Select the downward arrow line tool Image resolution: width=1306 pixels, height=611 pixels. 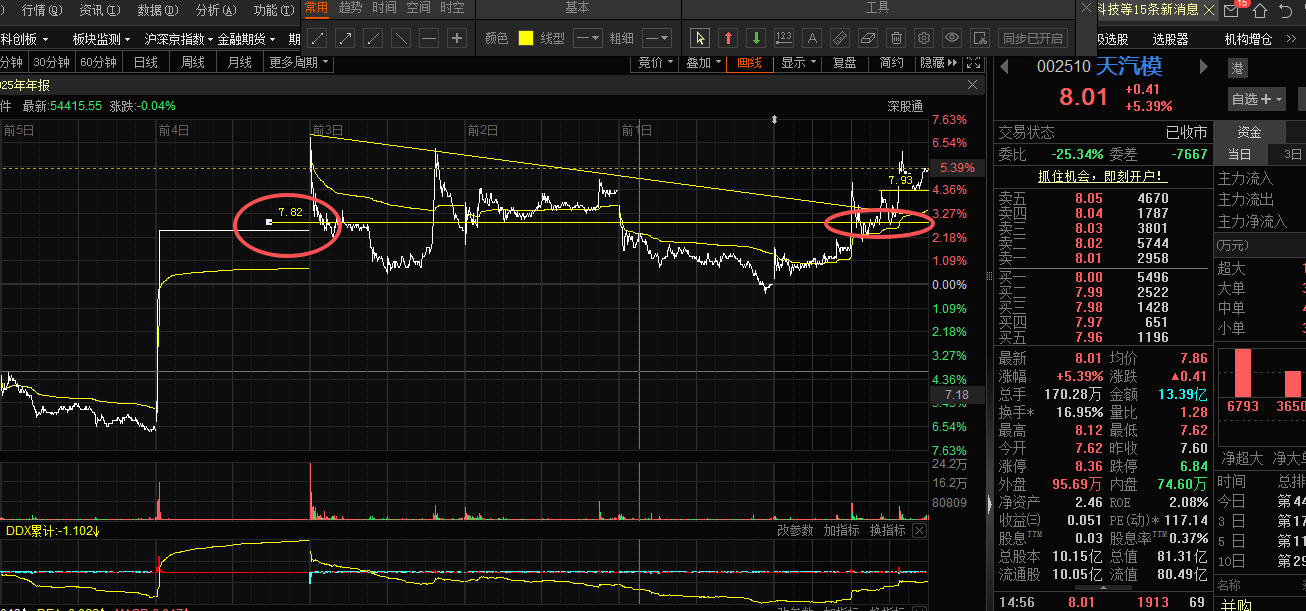tap(373, 39)
